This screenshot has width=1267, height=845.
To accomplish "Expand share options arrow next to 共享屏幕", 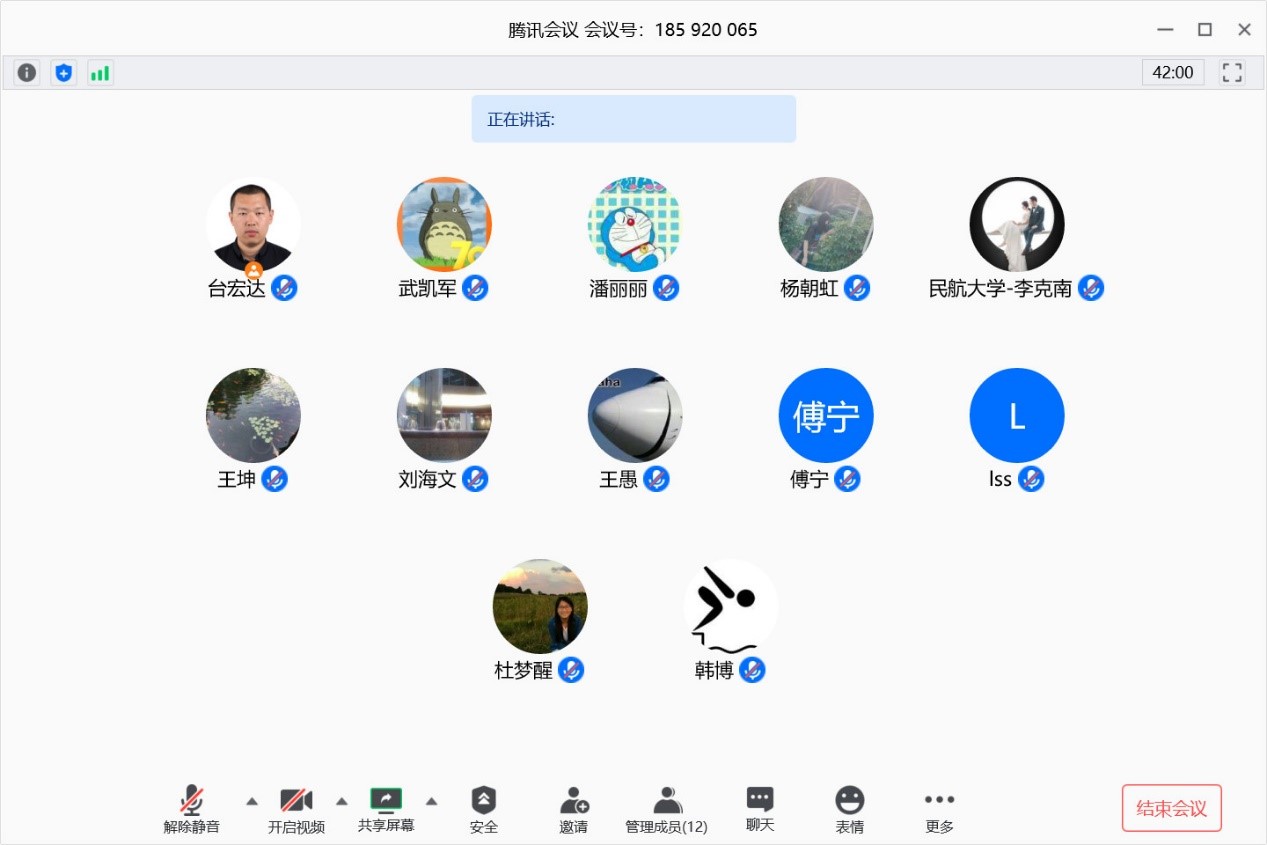I will point(432,801).
